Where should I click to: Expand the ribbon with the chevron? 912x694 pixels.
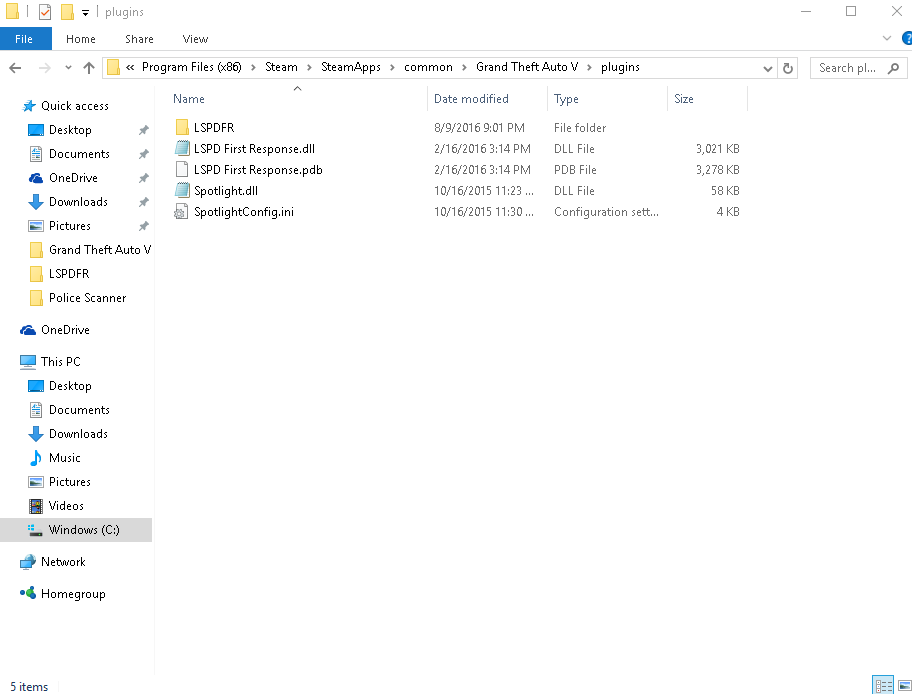[x=887, y=38]
